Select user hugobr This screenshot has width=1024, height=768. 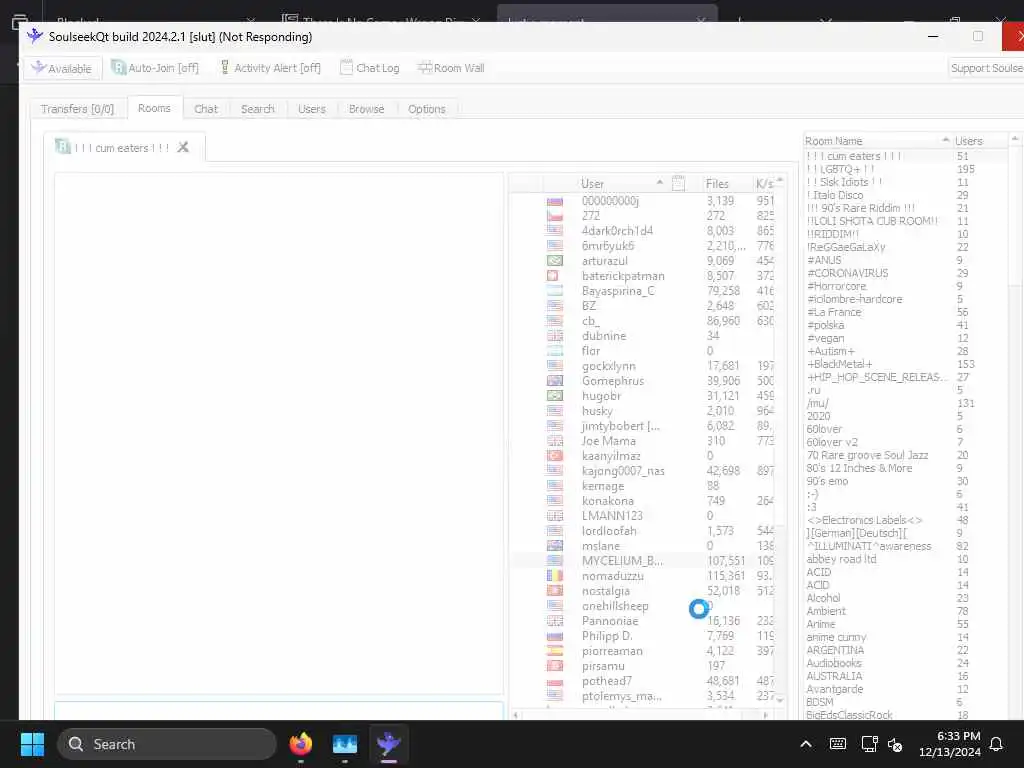click(x=601, y=396)
